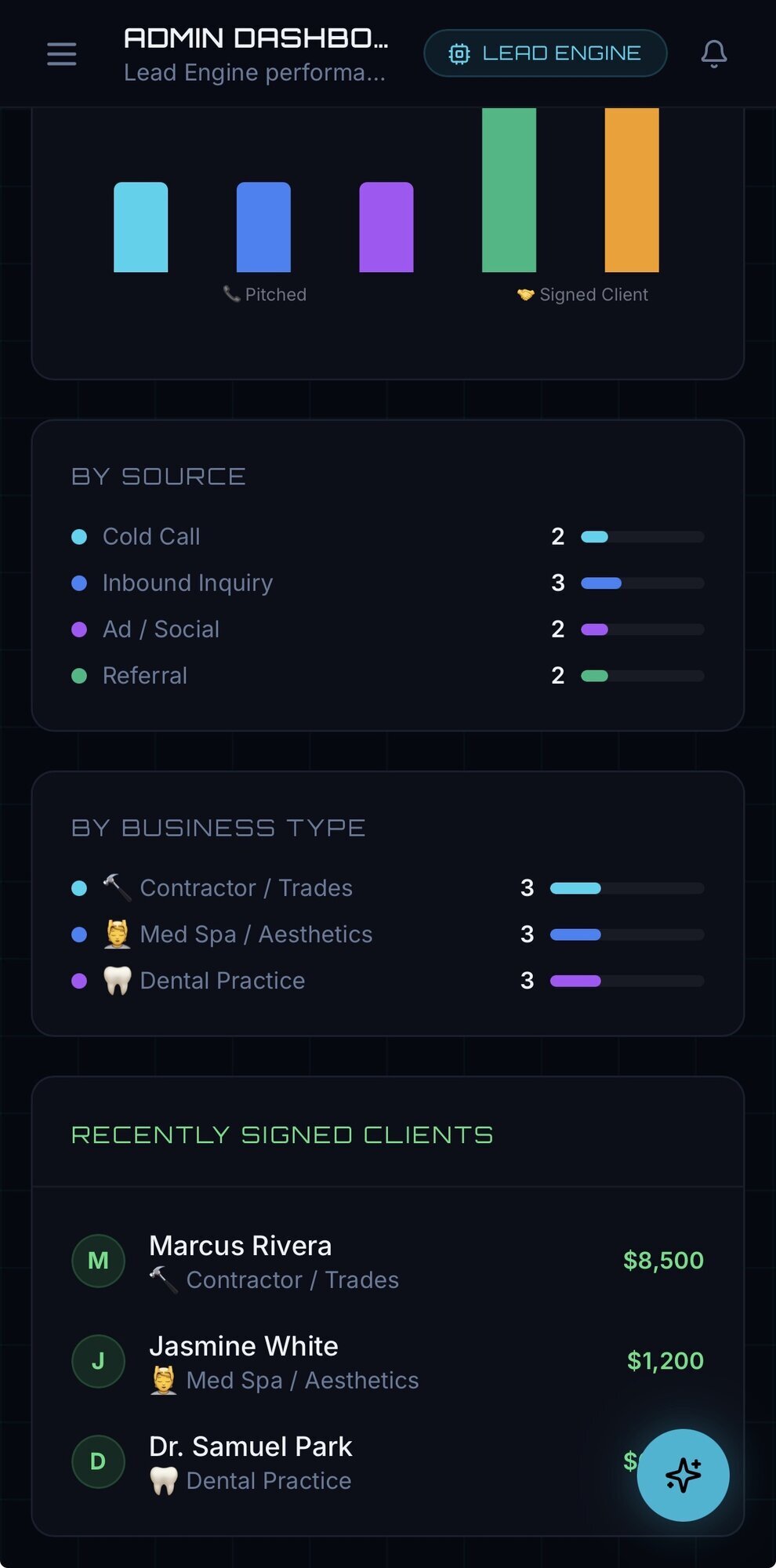
Task: Click the green bar in the chart
Action: [x=509, y=190]
